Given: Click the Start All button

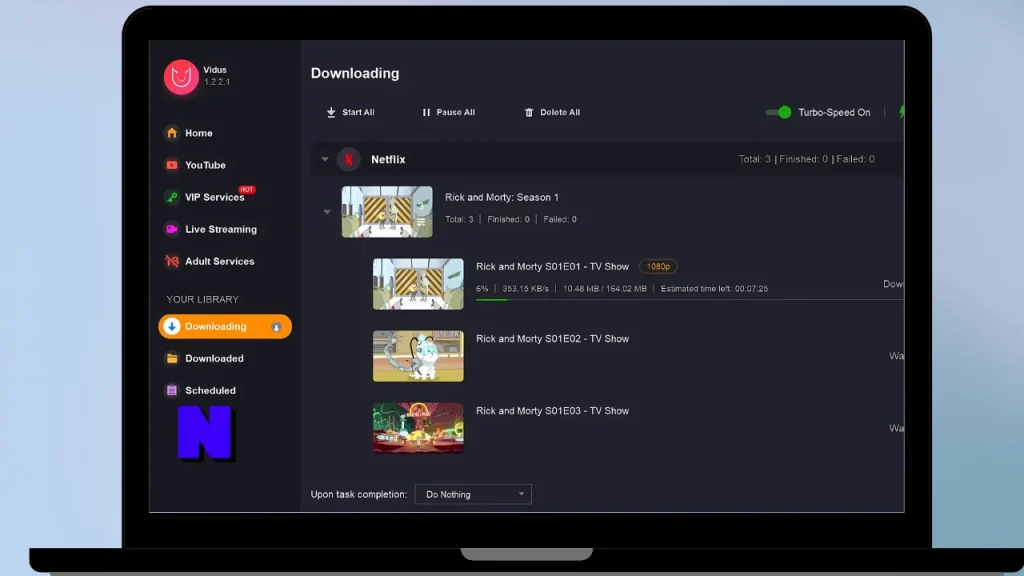Looking at the screenshot, I should (x=351, y=112).
